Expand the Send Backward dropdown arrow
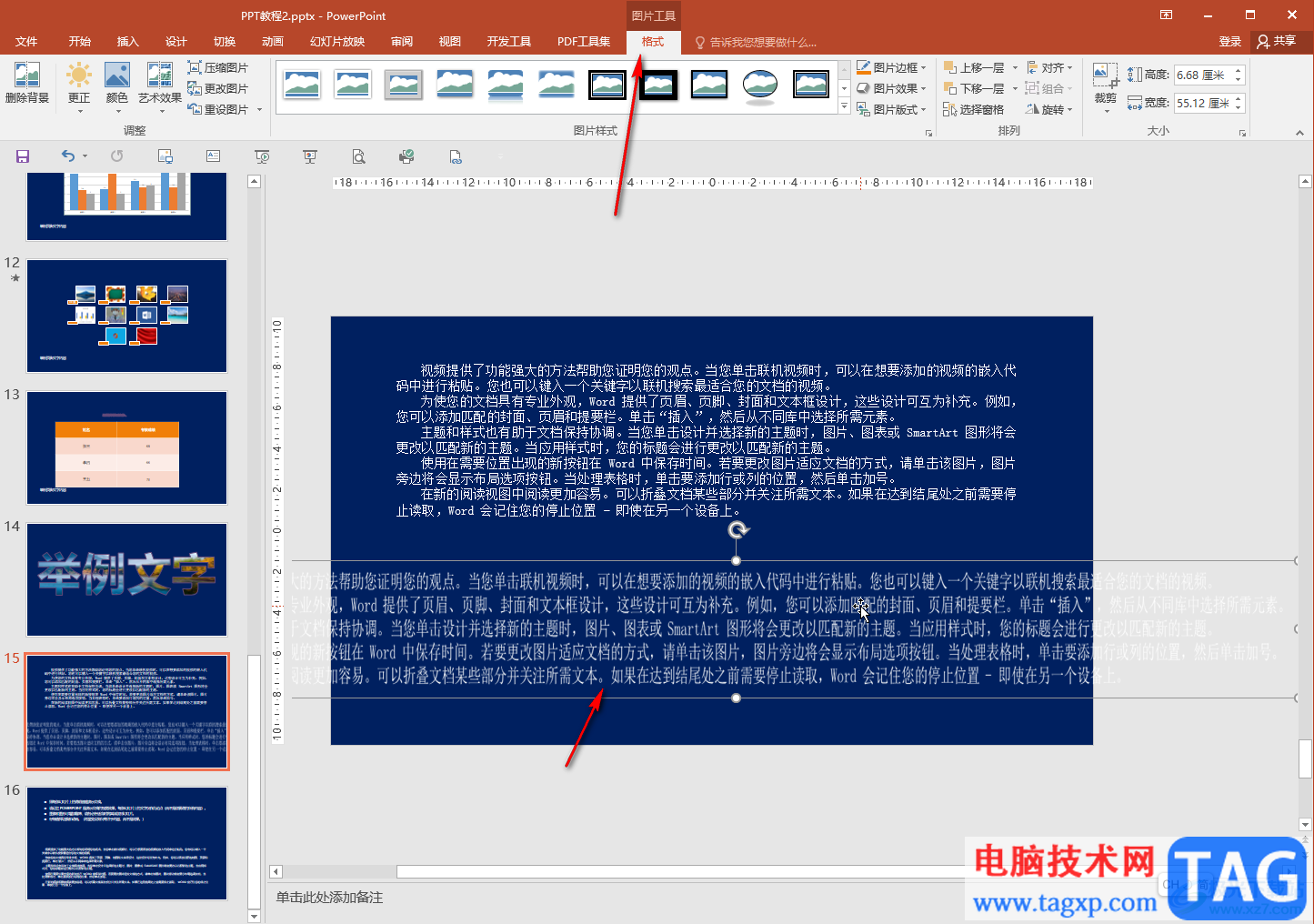This screenshot has height=924, width=1314. (1015, 88)
